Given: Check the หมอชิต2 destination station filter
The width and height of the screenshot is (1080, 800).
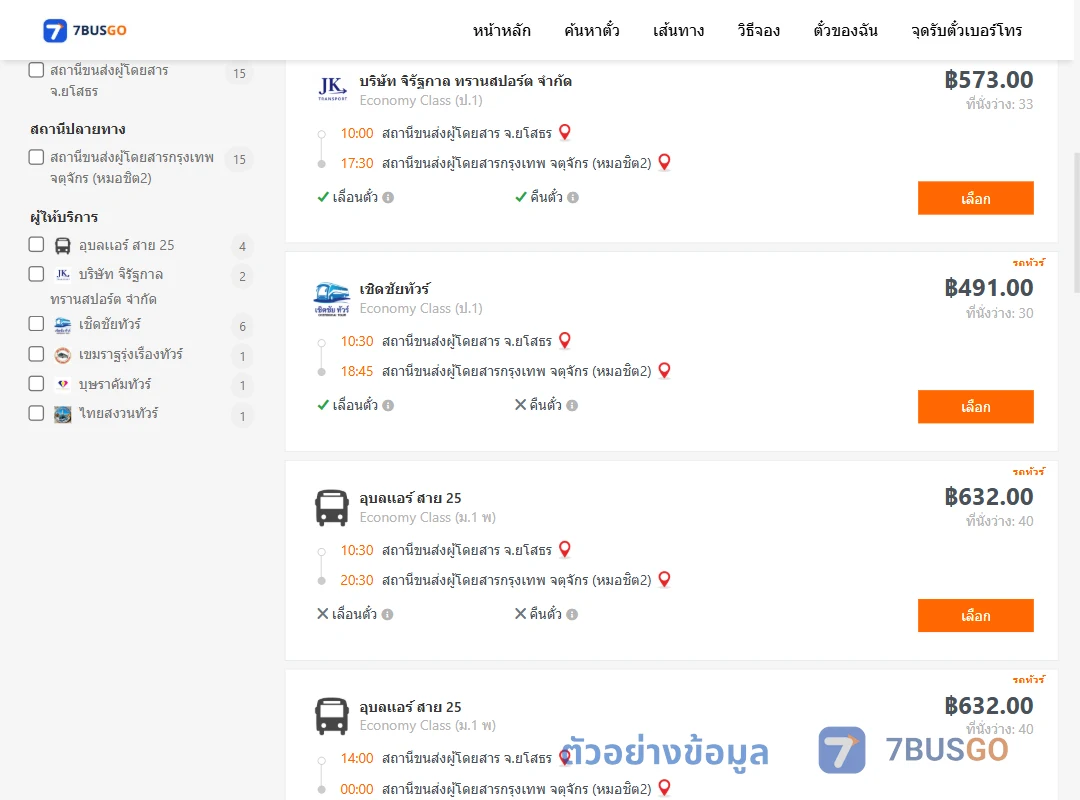Looking at the screenshot, I should (37, 157).
